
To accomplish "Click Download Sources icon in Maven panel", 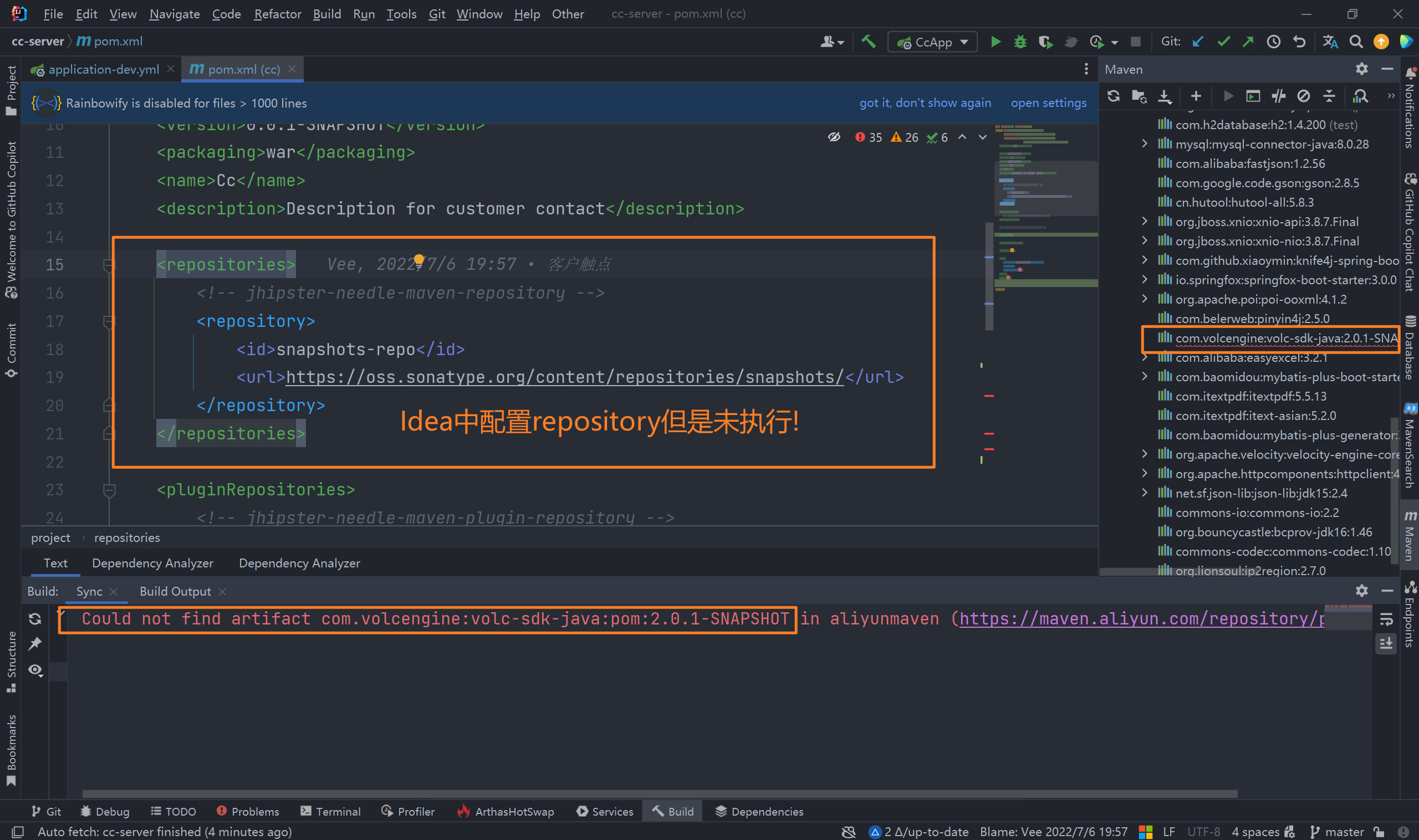I will point(1164,96).
